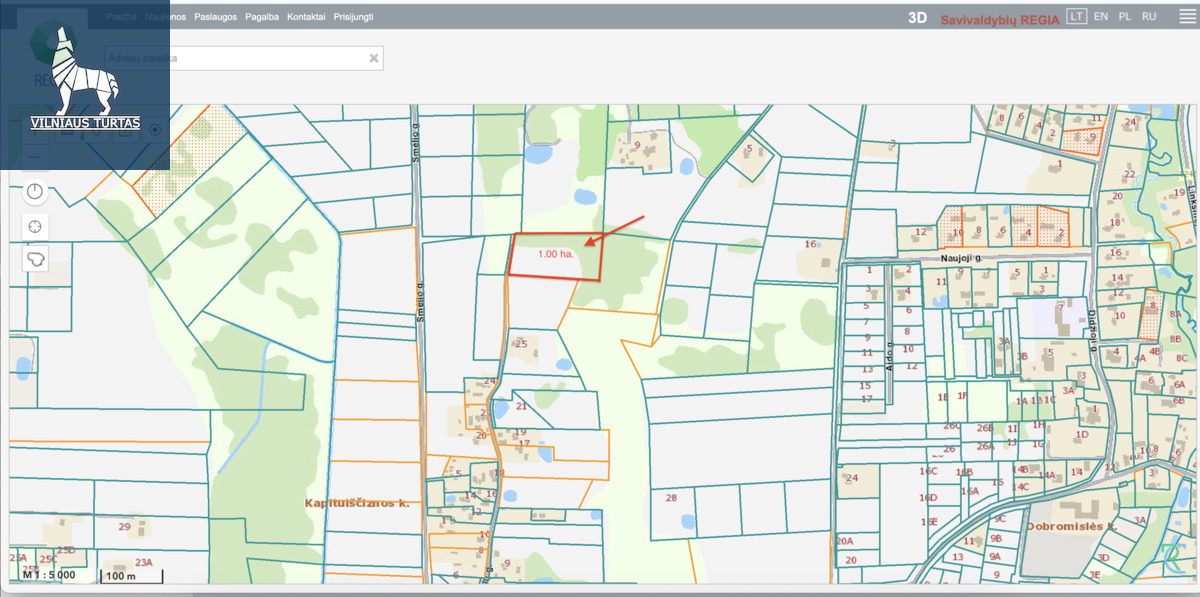
Task: Select parcel labeled 23A
Action: 144,562
